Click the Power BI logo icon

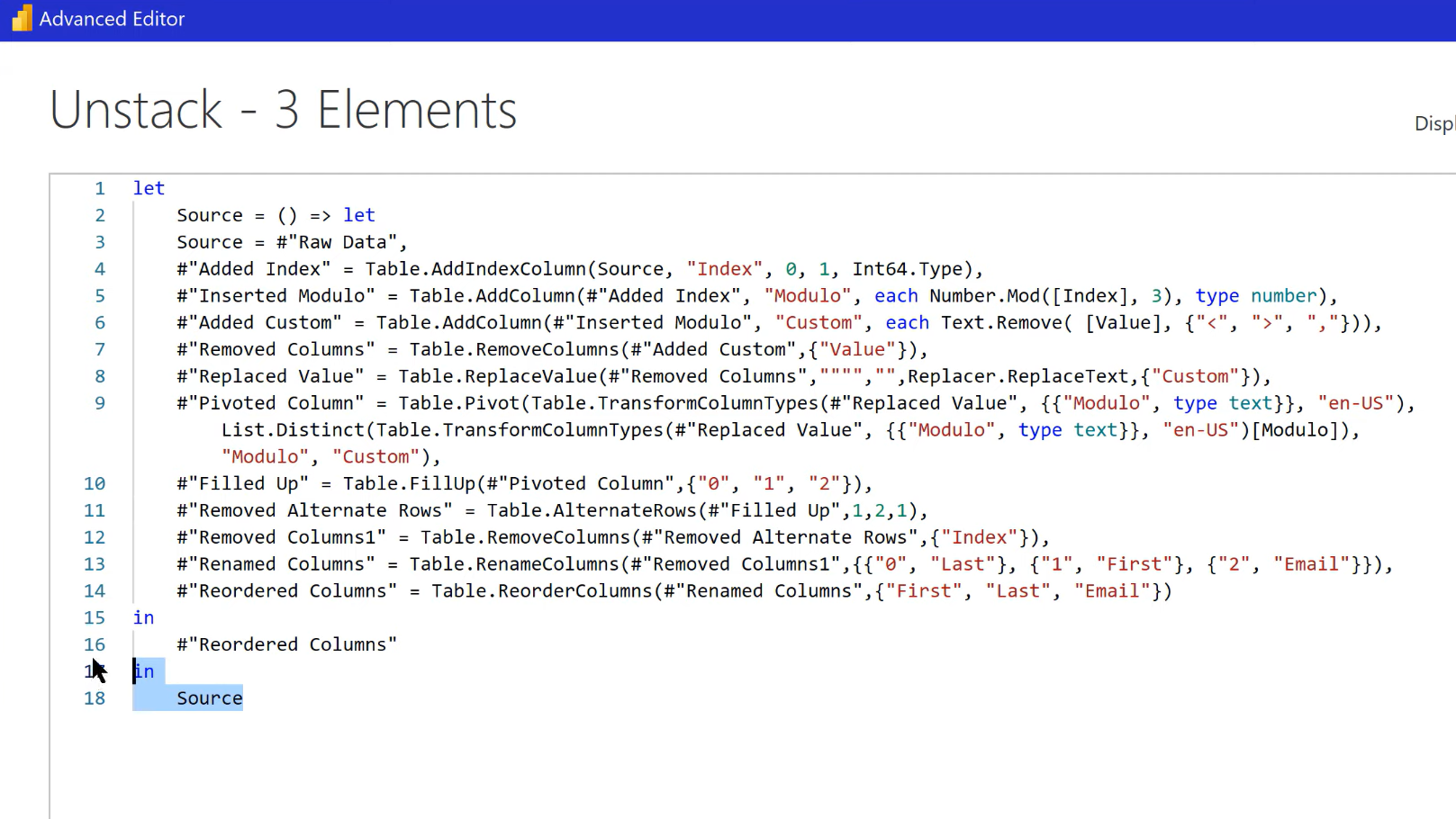pyautogui.click(x=22, y=18)
